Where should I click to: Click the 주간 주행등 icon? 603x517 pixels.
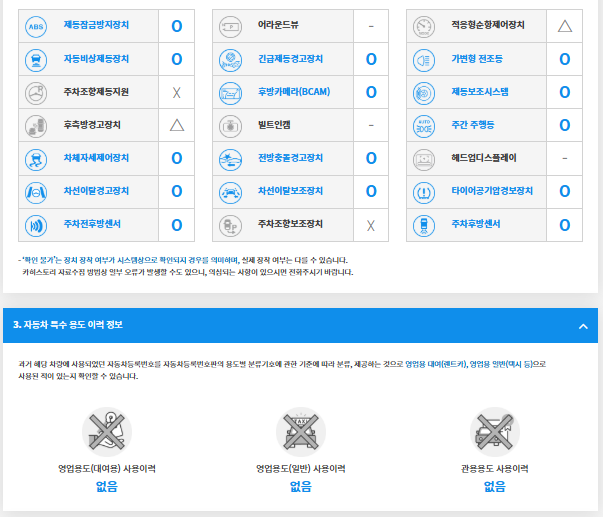coord(423,125)
